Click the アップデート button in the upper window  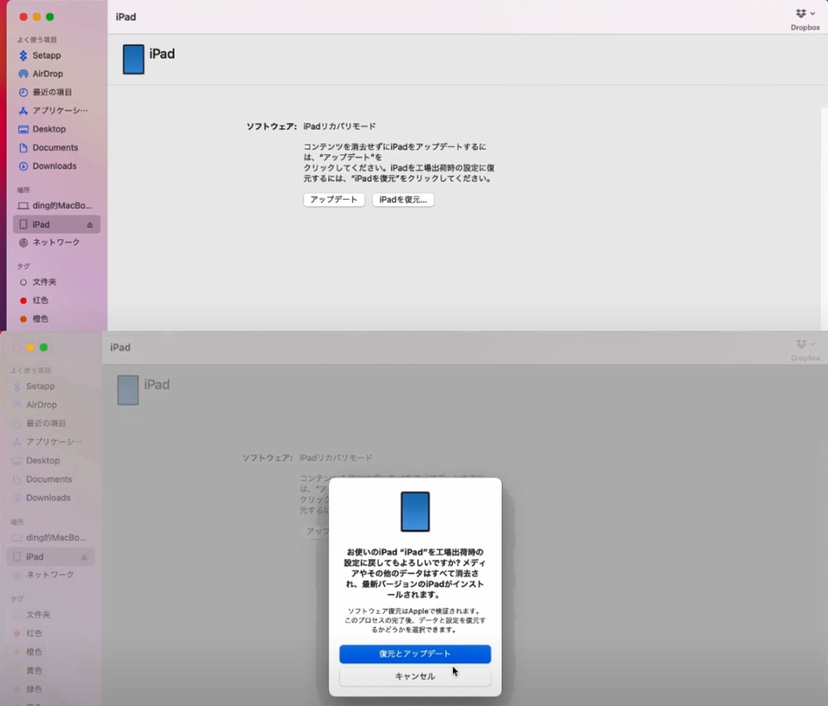(334, 200)
